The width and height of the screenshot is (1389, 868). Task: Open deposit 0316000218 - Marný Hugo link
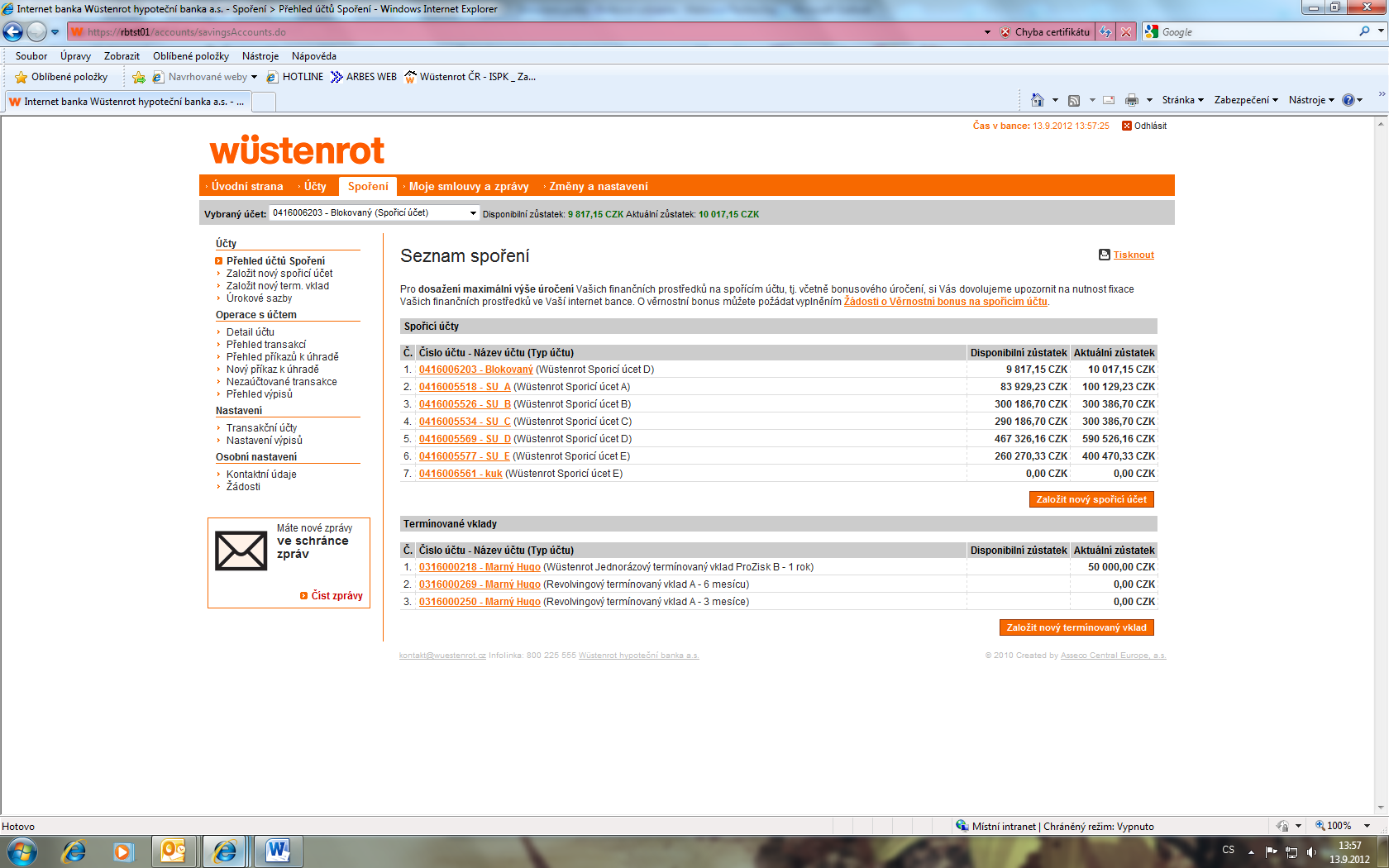click(480, 567)
